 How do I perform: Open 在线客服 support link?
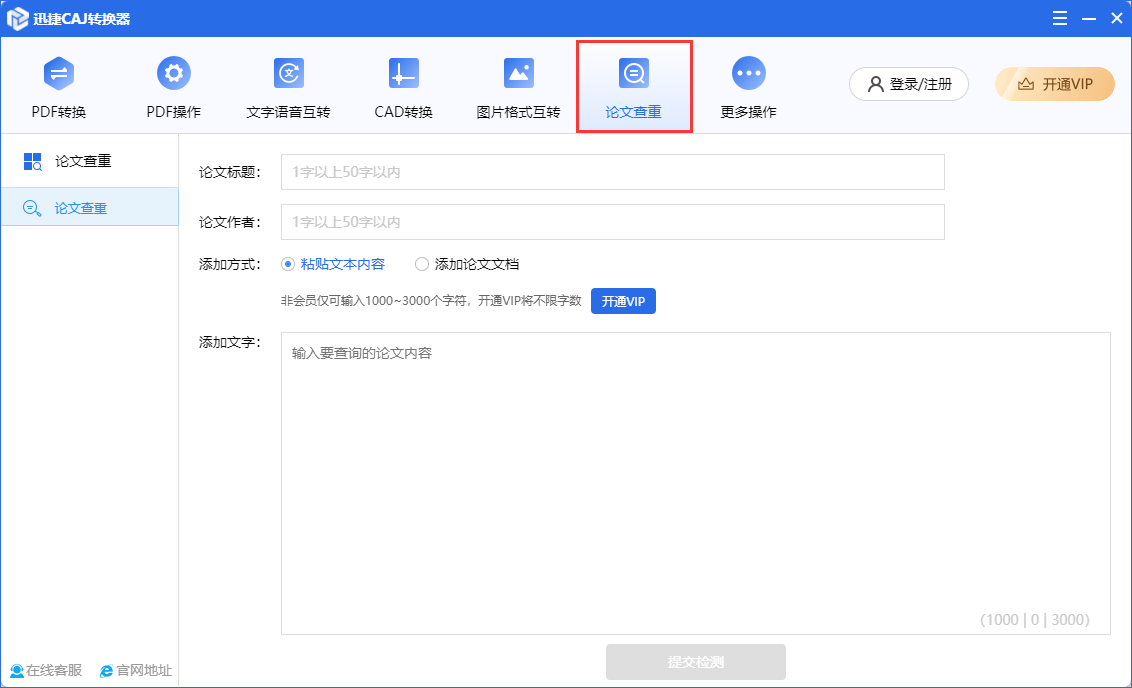click(46, 670)
